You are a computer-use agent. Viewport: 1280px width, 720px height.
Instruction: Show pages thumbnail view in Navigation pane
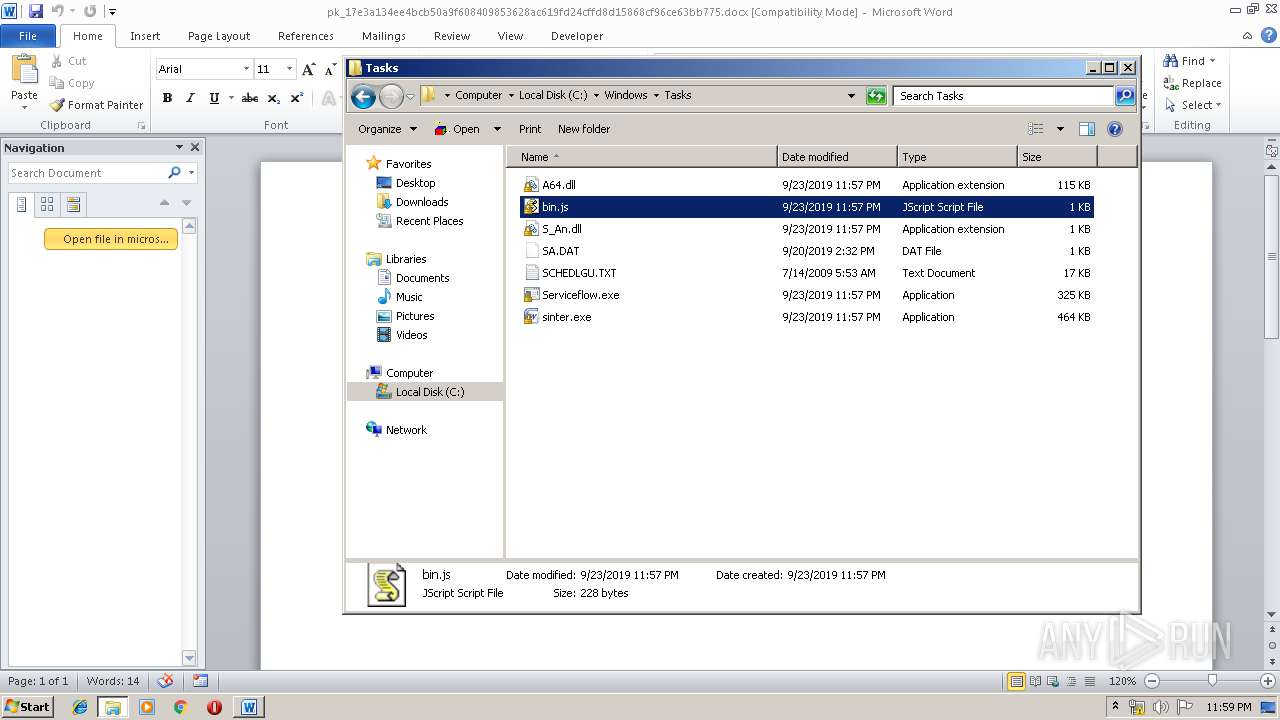47,204
